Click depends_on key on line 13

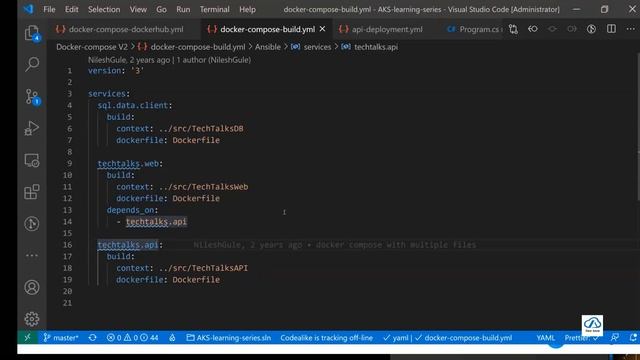(131, 210)
